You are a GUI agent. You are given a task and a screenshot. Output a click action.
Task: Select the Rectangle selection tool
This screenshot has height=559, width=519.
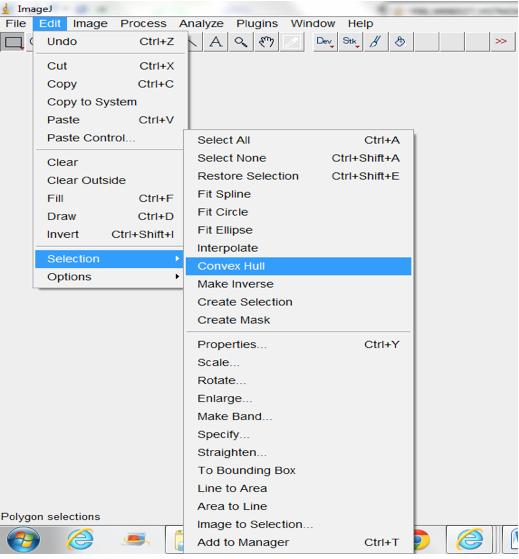tap(13, 42)
